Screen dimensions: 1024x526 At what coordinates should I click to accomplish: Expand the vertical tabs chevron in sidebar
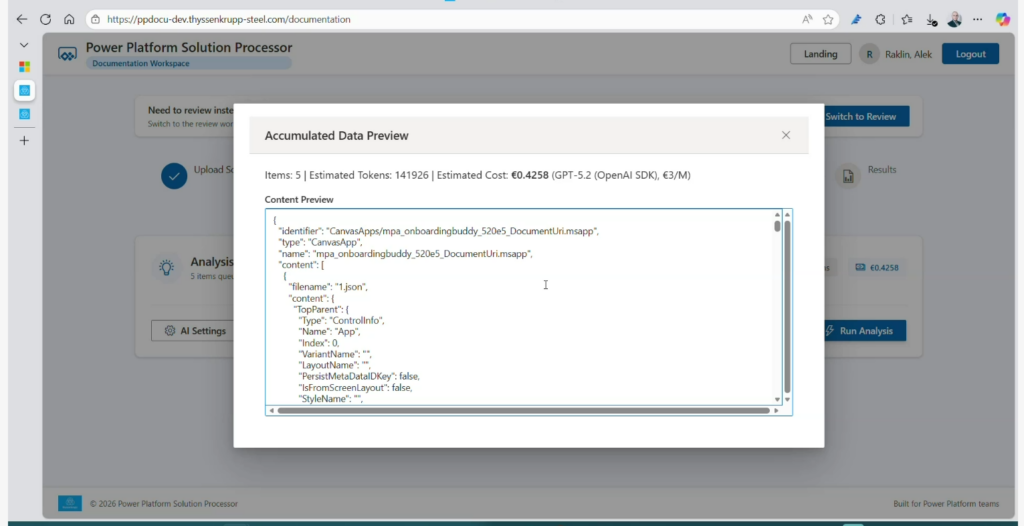point(24,45)
